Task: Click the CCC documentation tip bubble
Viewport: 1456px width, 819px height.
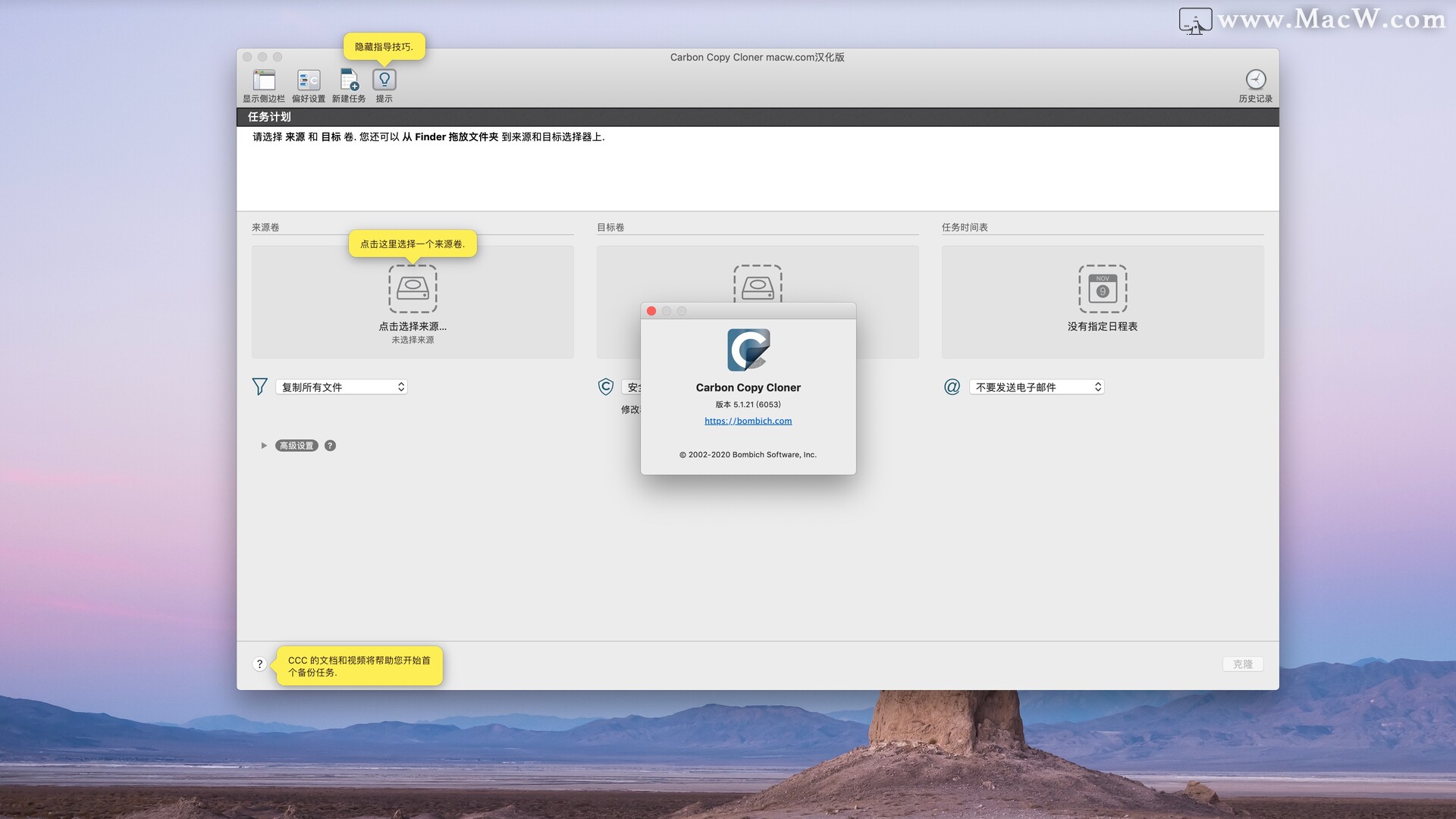Action: point(359,666)
